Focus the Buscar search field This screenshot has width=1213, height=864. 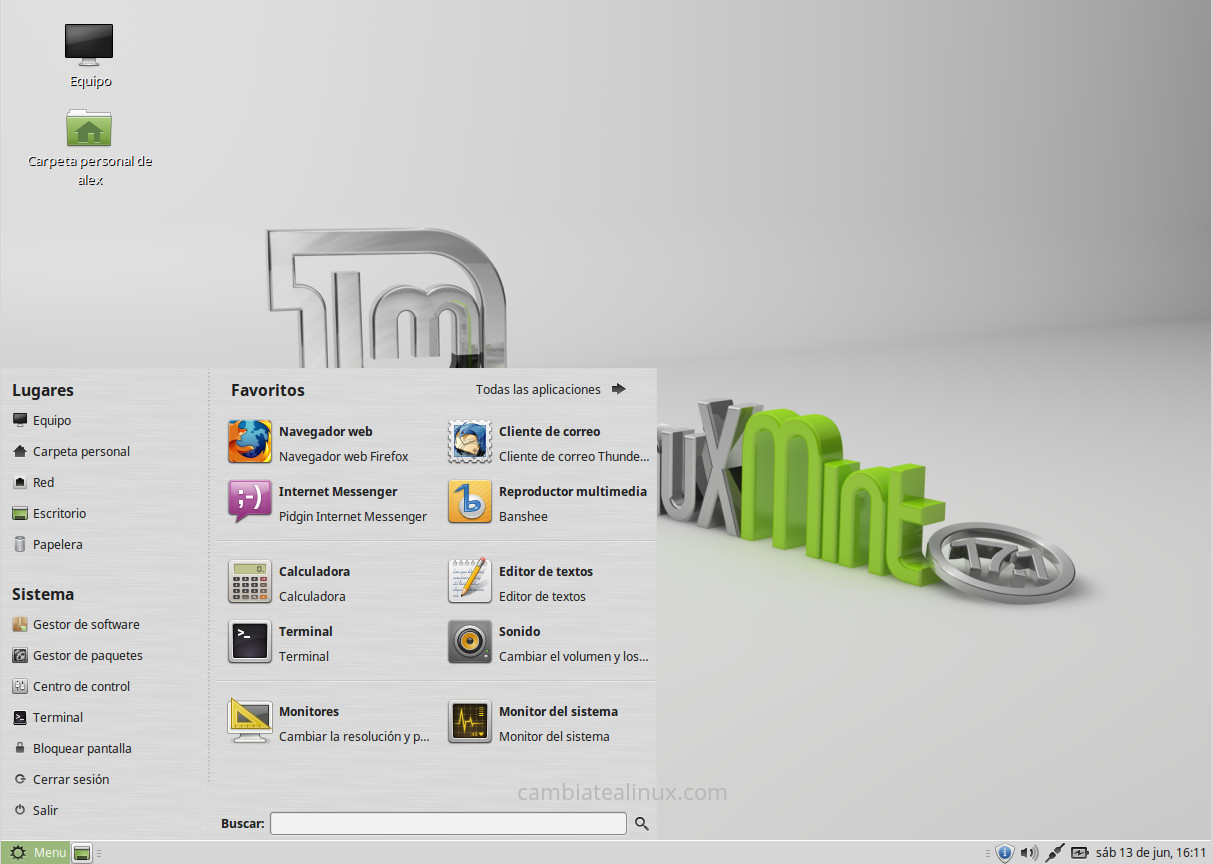pos(448,823)
